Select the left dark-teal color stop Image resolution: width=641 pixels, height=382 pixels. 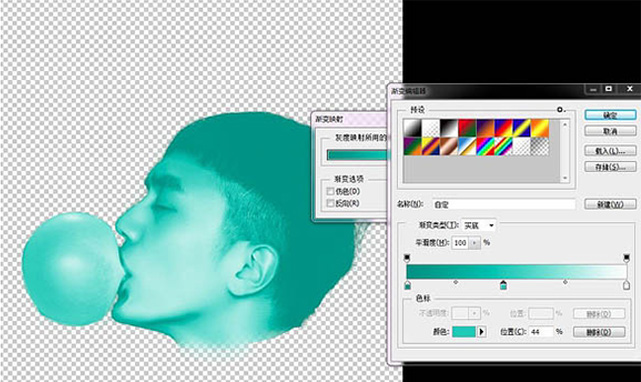click(408, 285)
